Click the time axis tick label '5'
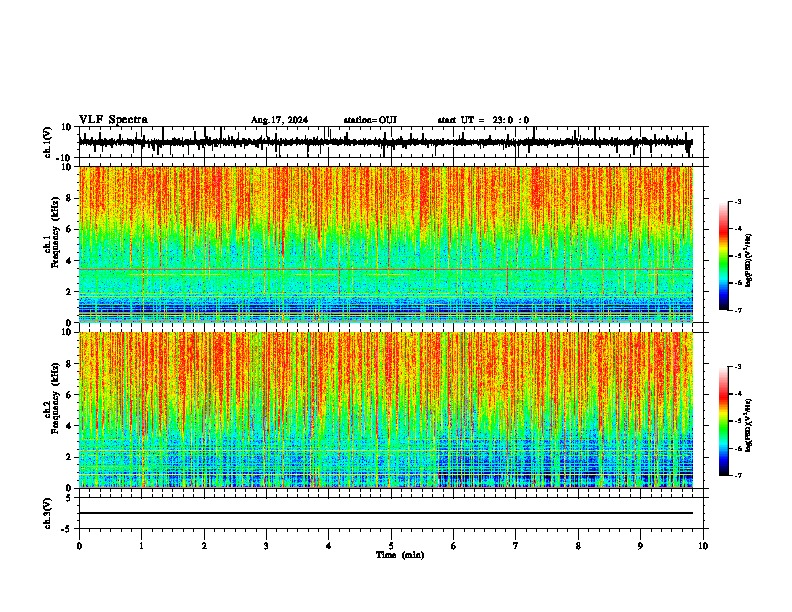This screenshot has height=612, width=792. pos(391,546)
